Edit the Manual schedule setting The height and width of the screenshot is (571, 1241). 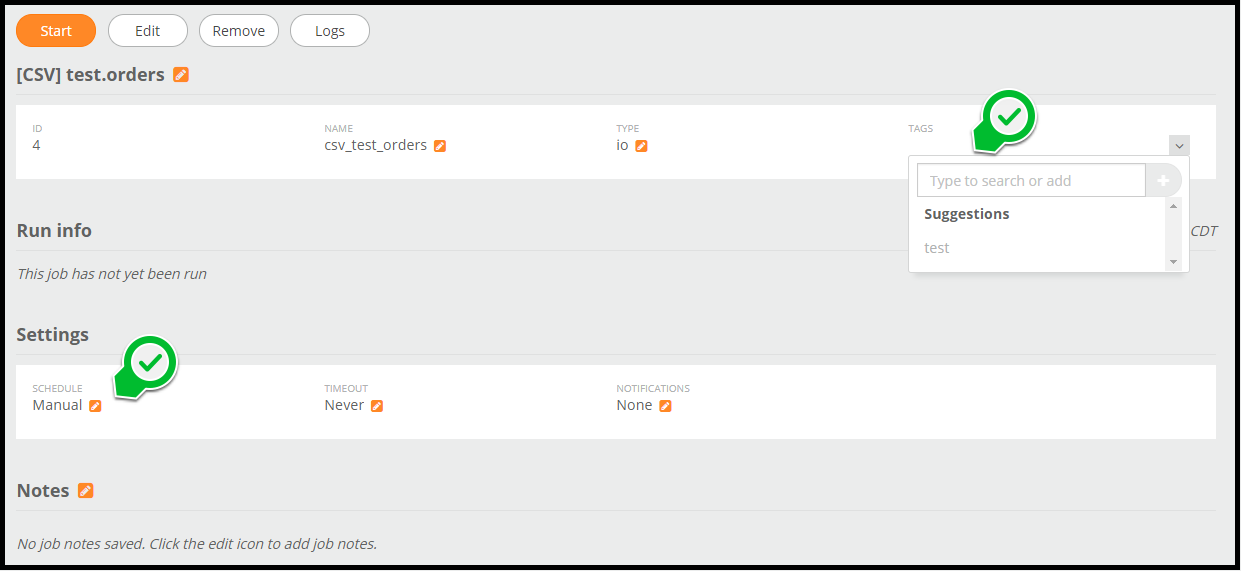(96, 406)
